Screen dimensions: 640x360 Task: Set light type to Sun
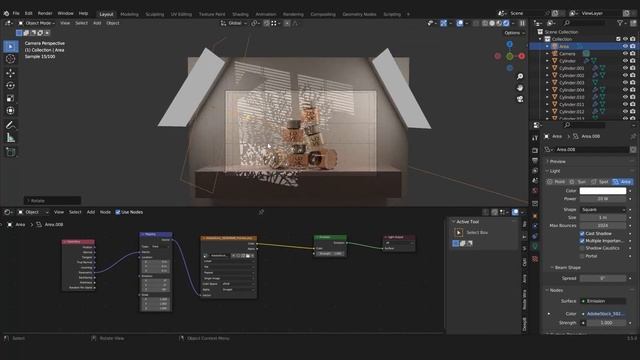578,182
